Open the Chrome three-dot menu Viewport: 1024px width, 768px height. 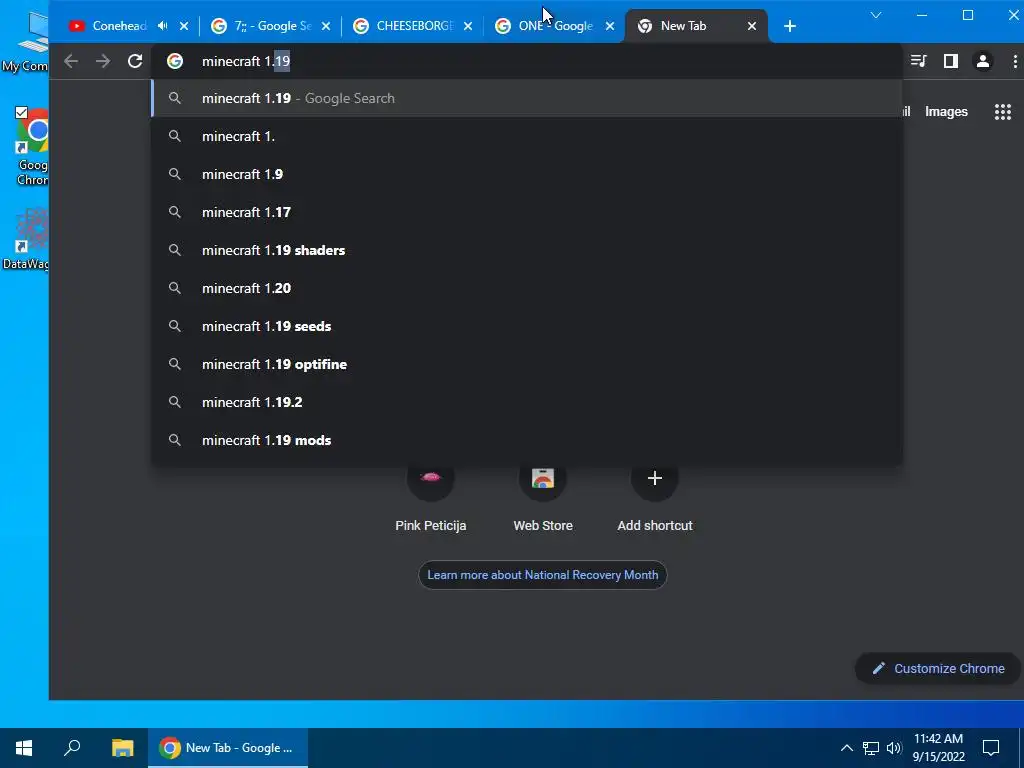coord(1014,61)
